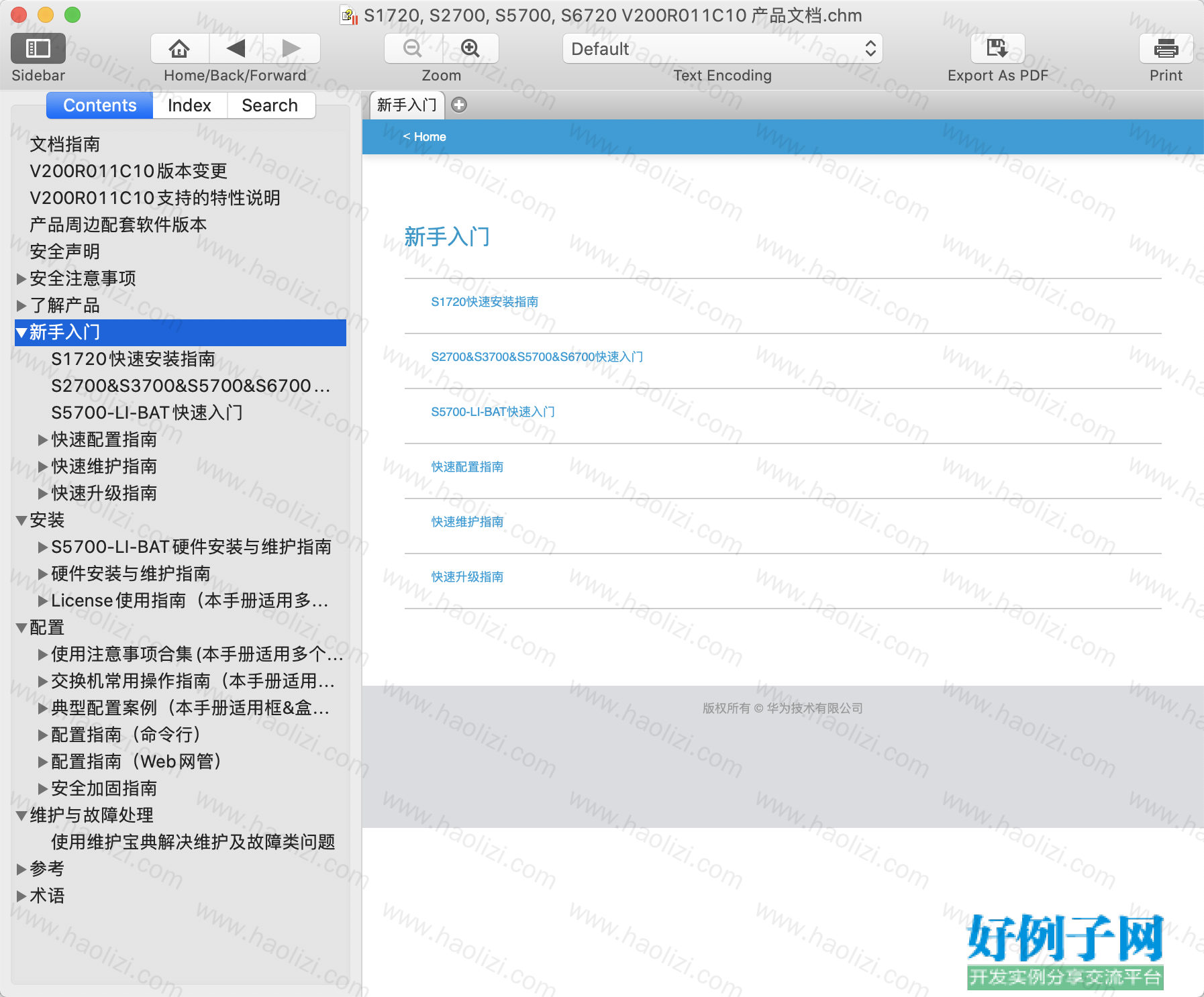This screenshot has width=1204, height=997.
Task: Expand 配置指南（命令行） tree node
Action: click(43, 735)
